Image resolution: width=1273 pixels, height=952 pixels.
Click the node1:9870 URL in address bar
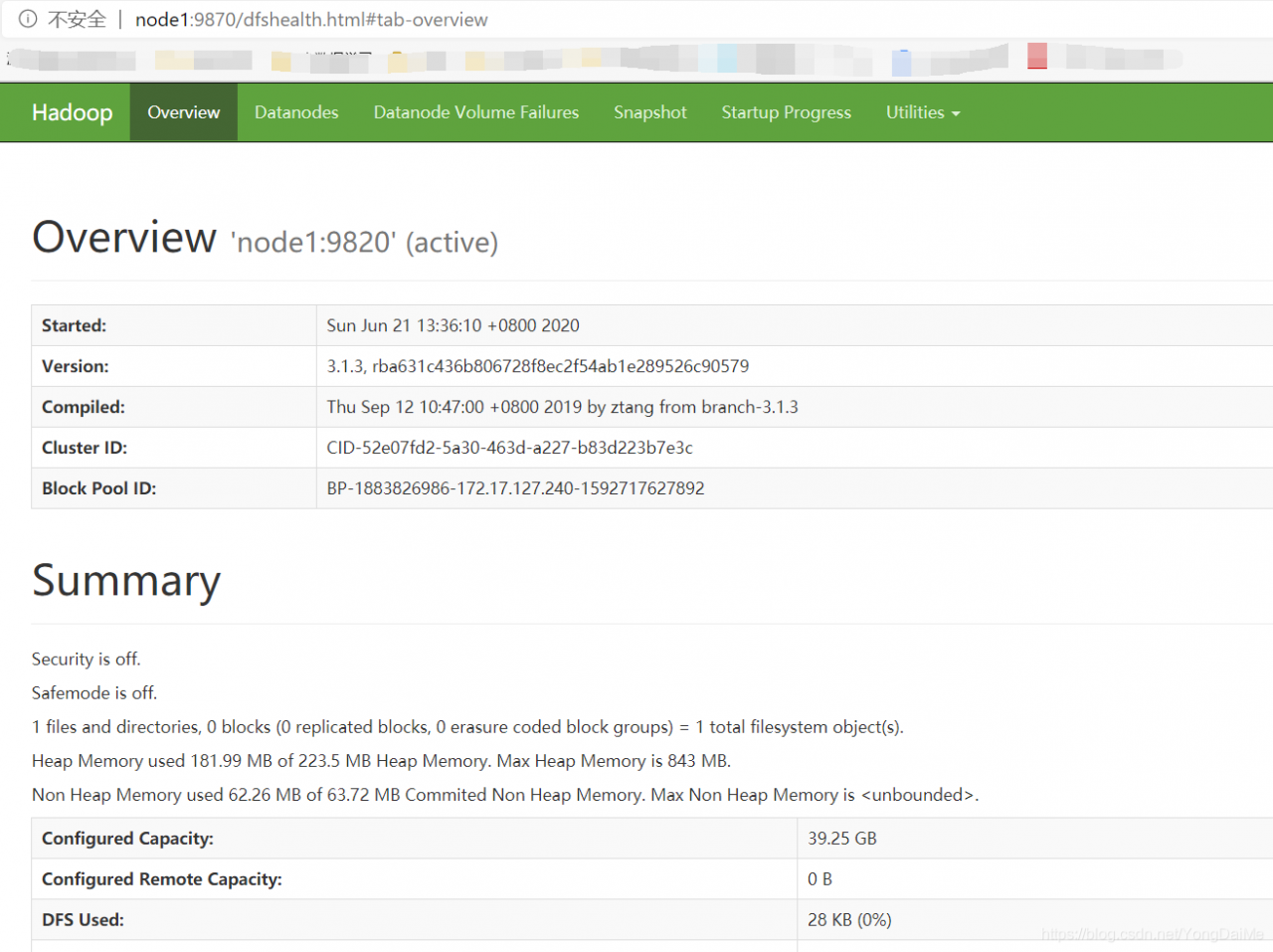pos(311,19)
